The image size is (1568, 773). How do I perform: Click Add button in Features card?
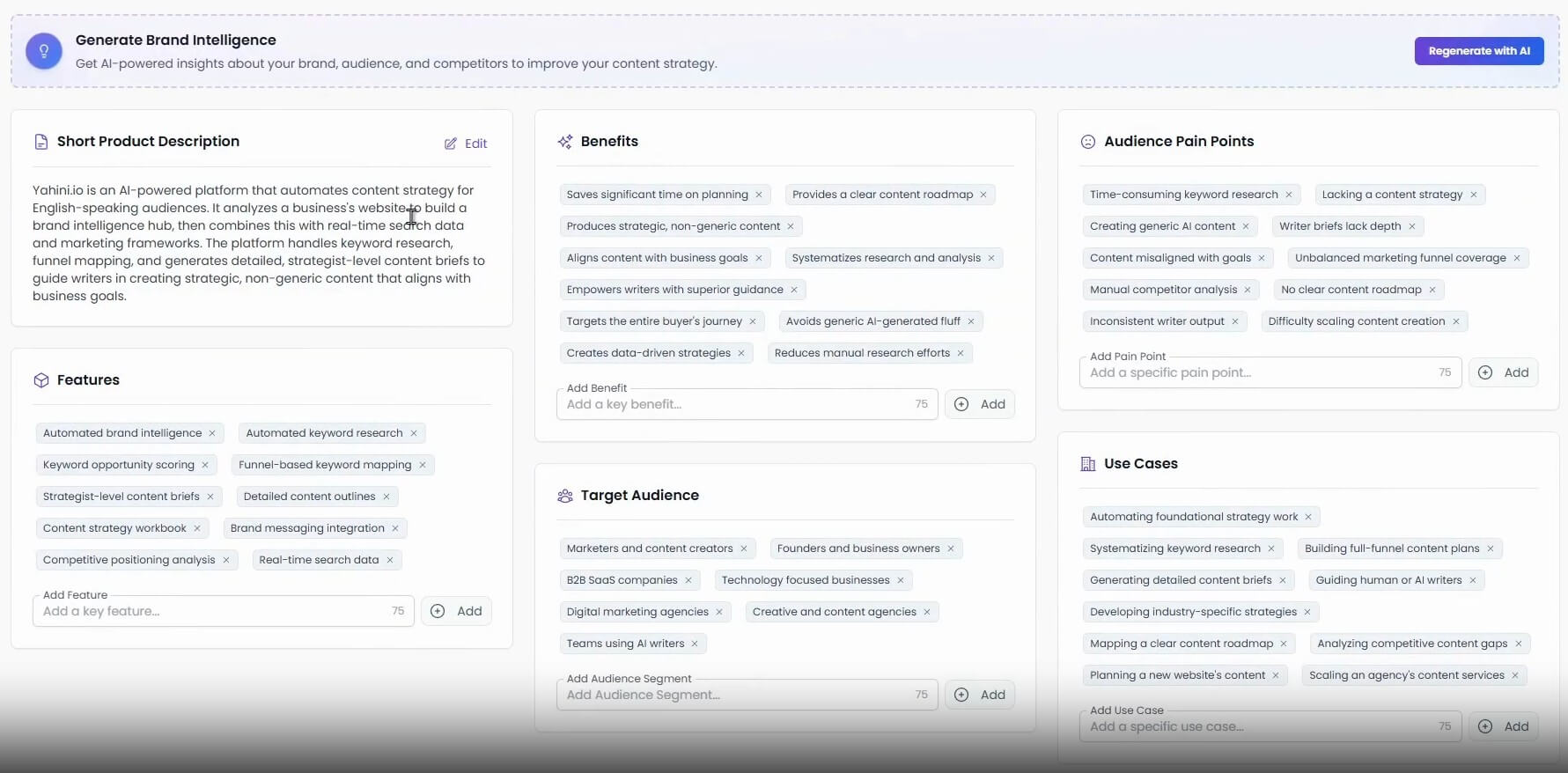point(456,611)
